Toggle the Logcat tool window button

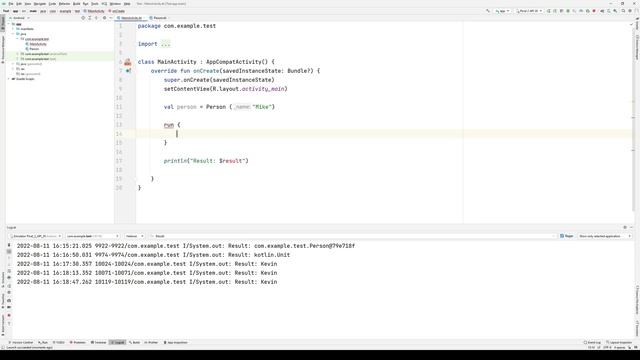[x=118, y=342]
